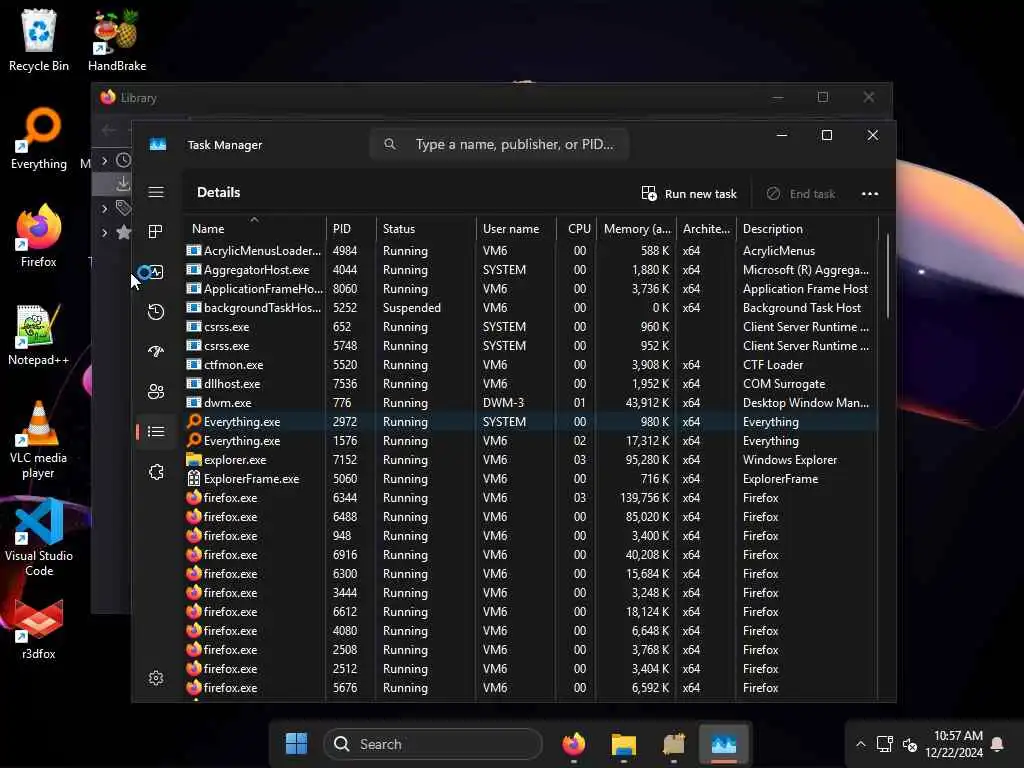
Task: Select VLC media player desktop shortcut
Action: [39, 439]
